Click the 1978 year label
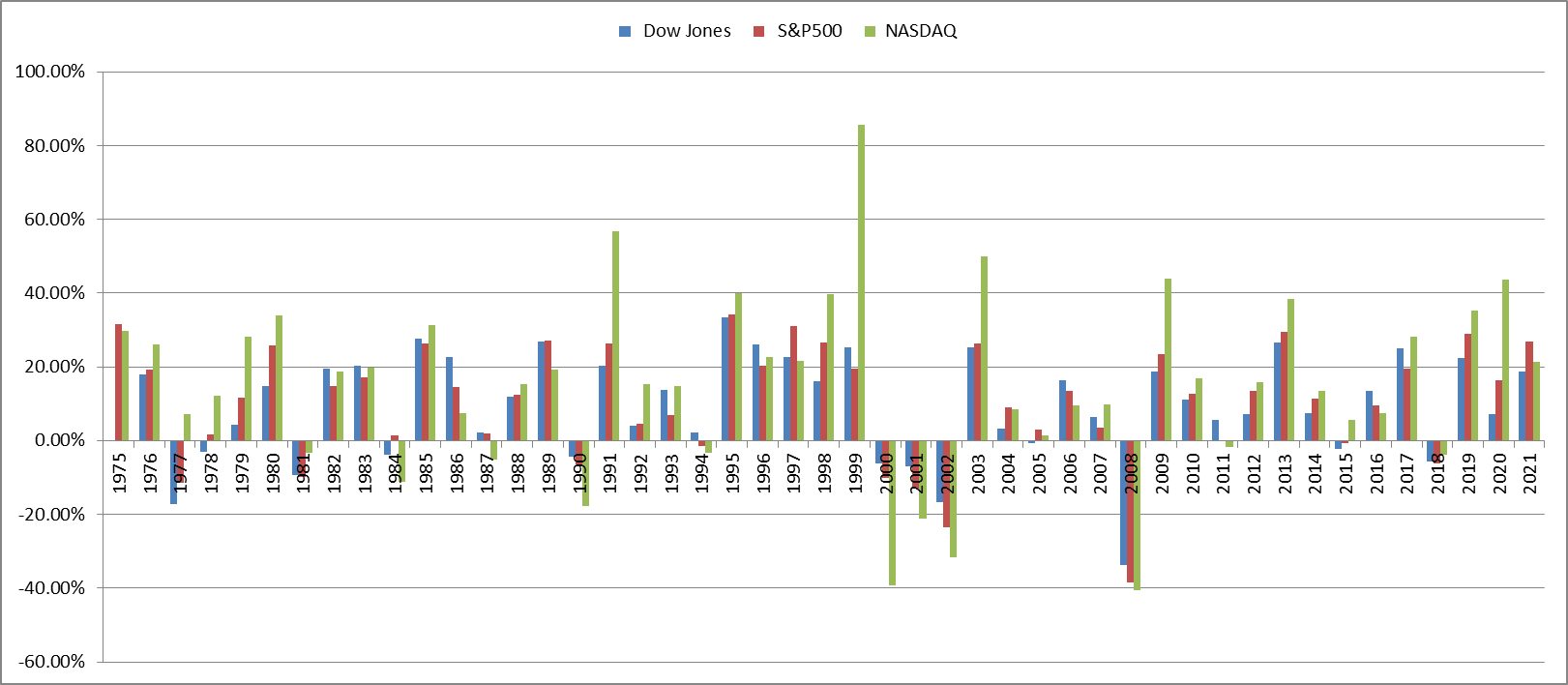 click(211, 471)
